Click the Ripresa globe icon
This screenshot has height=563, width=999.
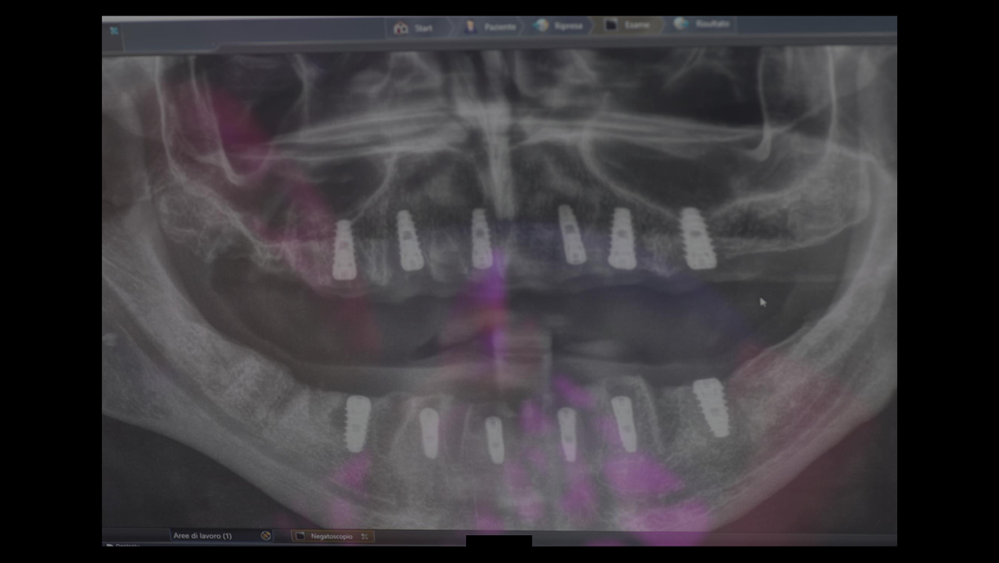coord(542,26)
